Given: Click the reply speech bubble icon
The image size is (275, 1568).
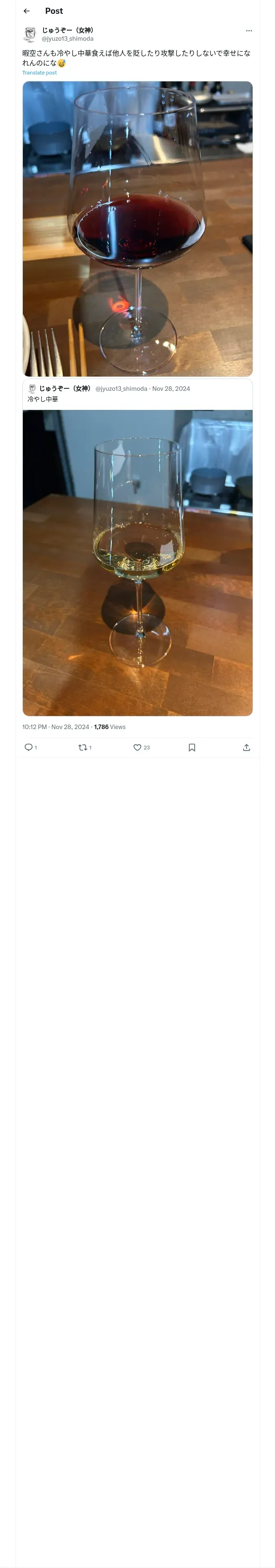Looking at the screenshot, I should tap(28, 747).
